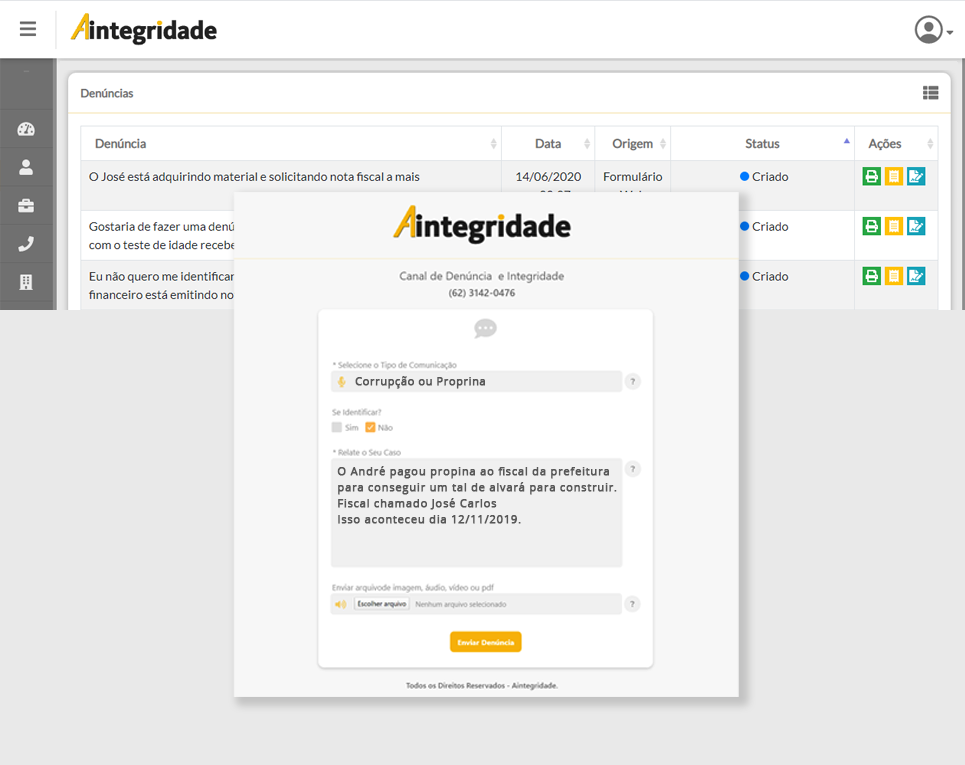Click the 'Formulário' origin cell
Viewport: 965px width, 765px height.
633,177
